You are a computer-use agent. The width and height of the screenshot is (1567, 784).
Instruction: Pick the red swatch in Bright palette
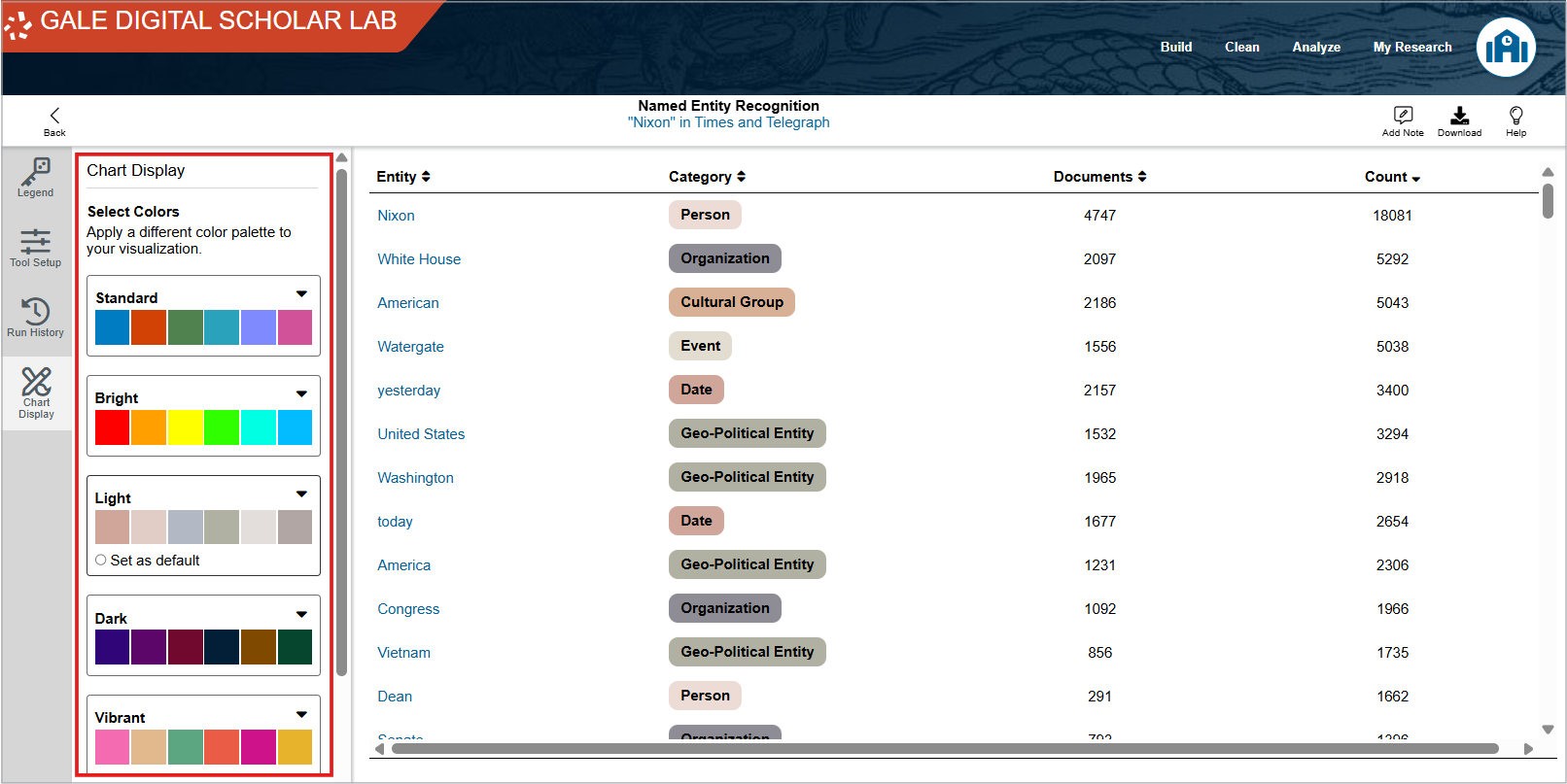(113, 427)
